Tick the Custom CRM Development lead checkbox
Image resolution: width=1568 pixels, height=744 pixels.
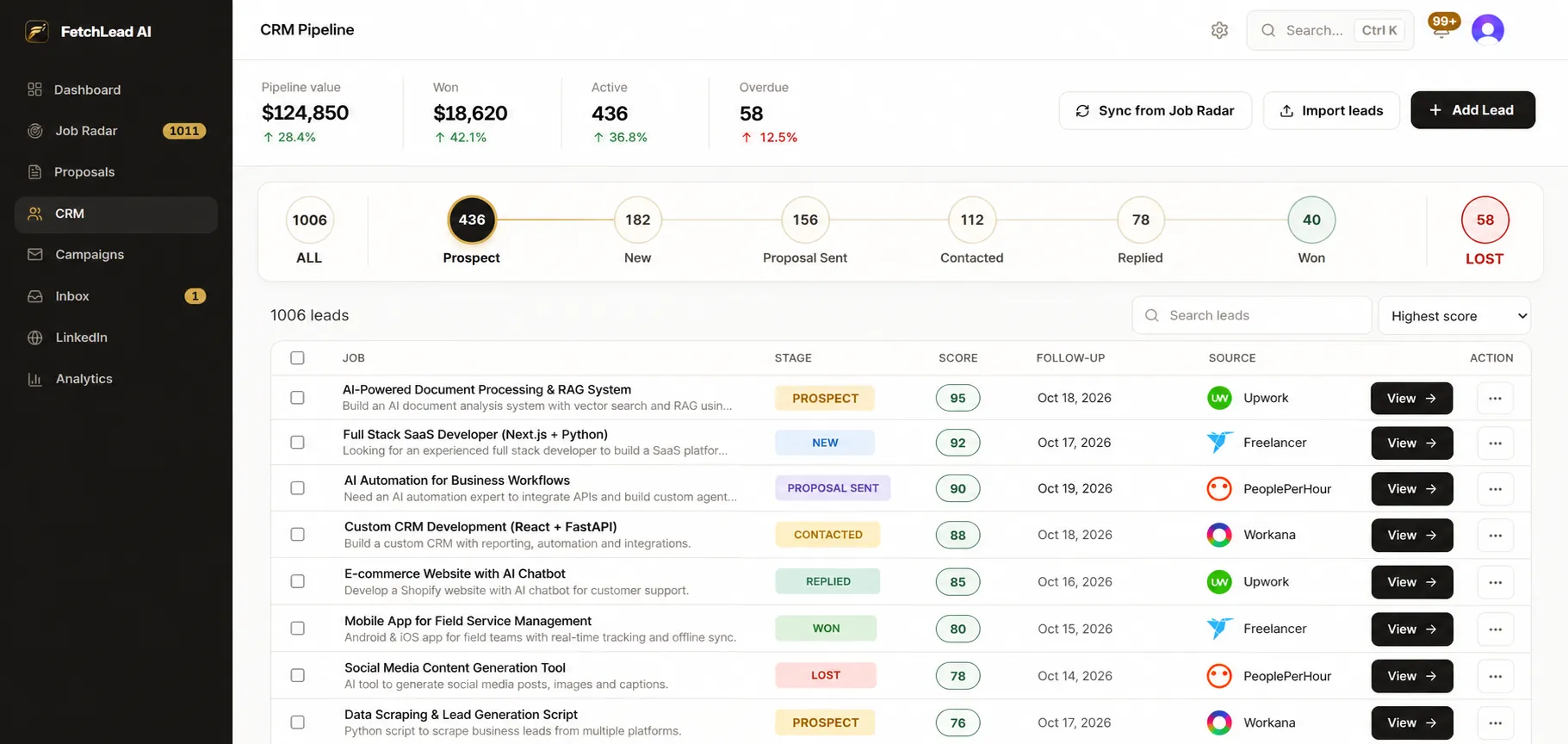[297, 535]
